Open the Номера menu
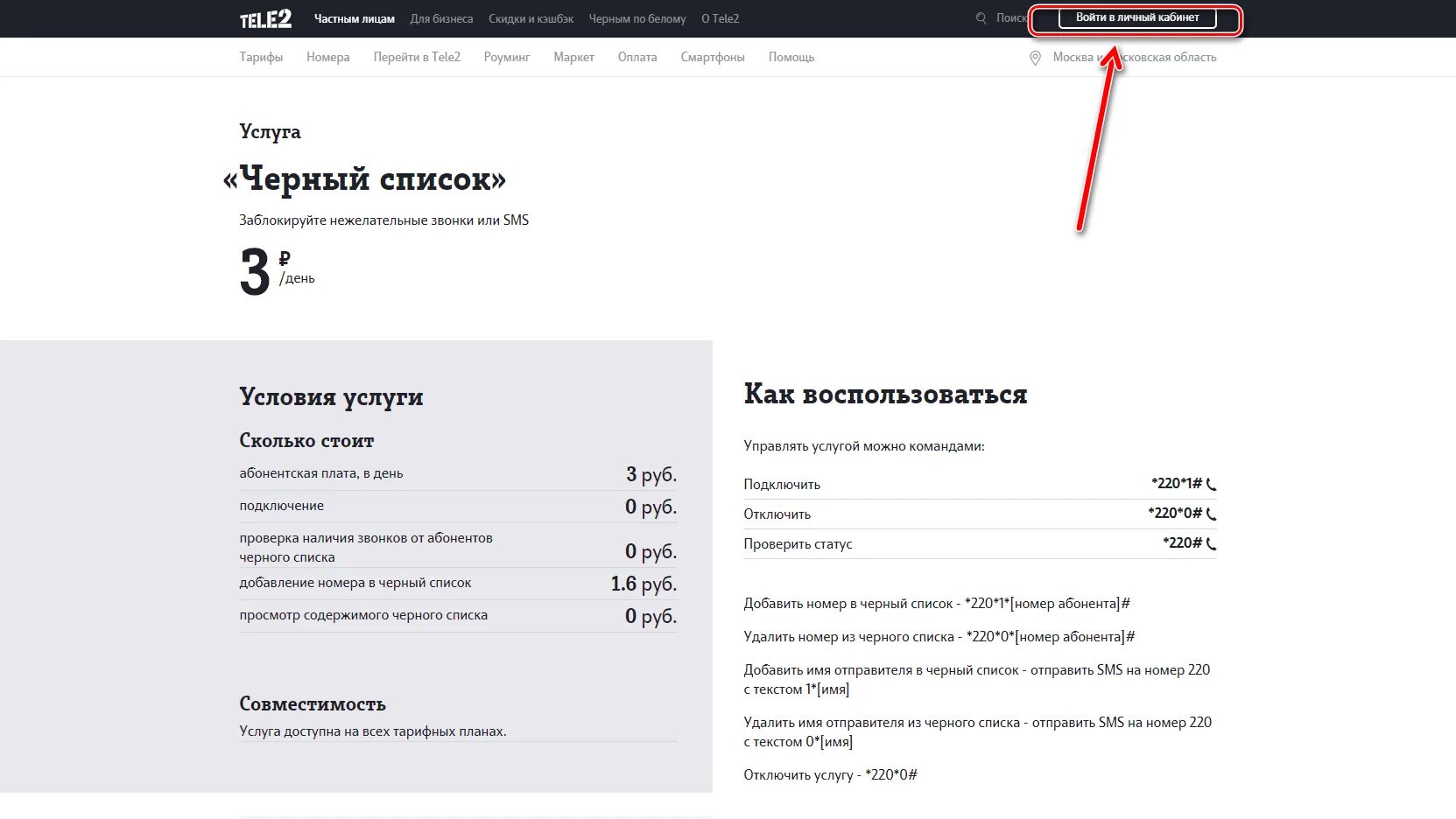 tap(328, 57)
